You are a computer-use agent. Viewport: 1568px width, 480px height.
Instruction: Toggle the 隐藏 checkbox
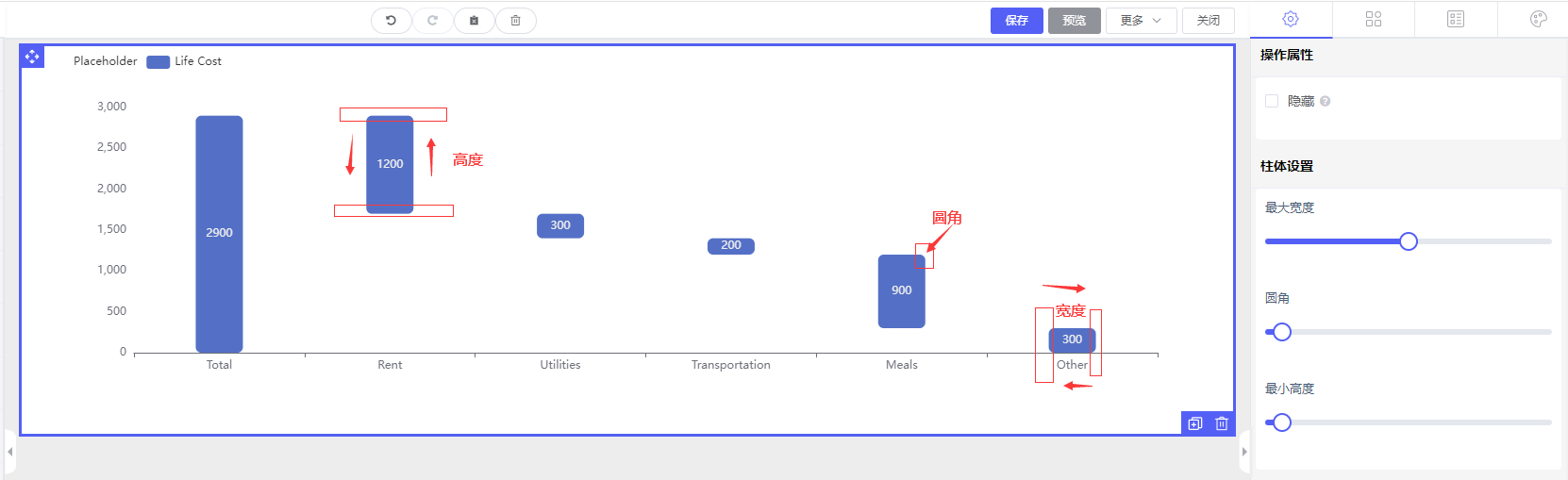coord(1272,101)
